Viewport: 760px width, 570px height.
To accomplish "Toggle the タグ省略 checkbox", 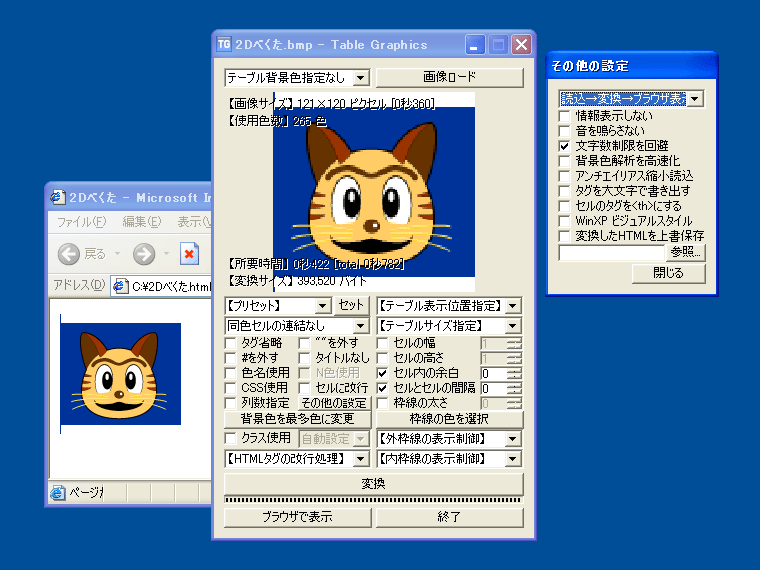I will [231, 343].
